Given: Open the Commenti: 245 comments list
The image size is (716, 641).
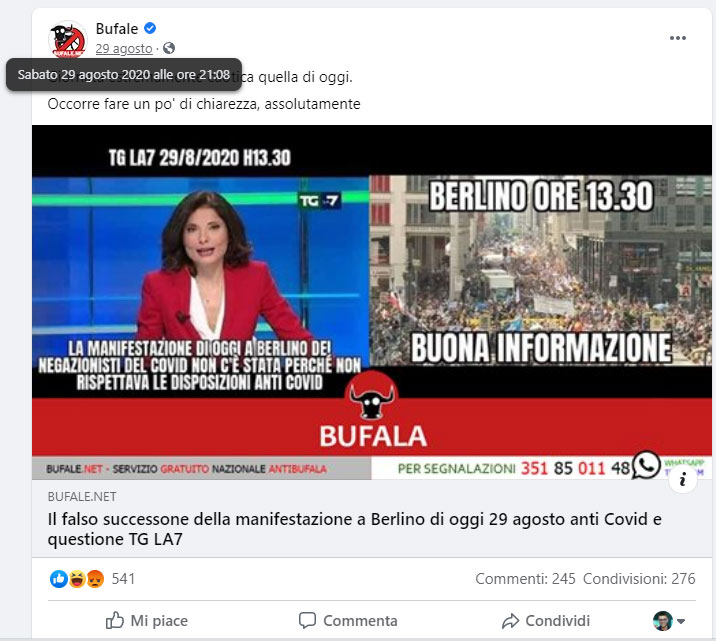Looking at the screenshot, I should pos(525,579).
